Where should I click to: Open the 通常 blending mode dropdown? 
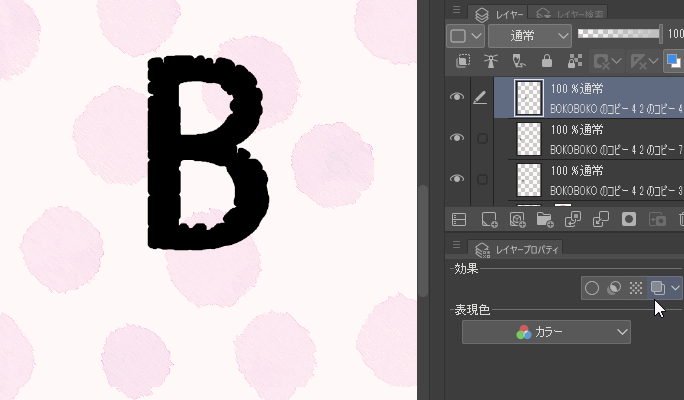(x=529, y=35)
